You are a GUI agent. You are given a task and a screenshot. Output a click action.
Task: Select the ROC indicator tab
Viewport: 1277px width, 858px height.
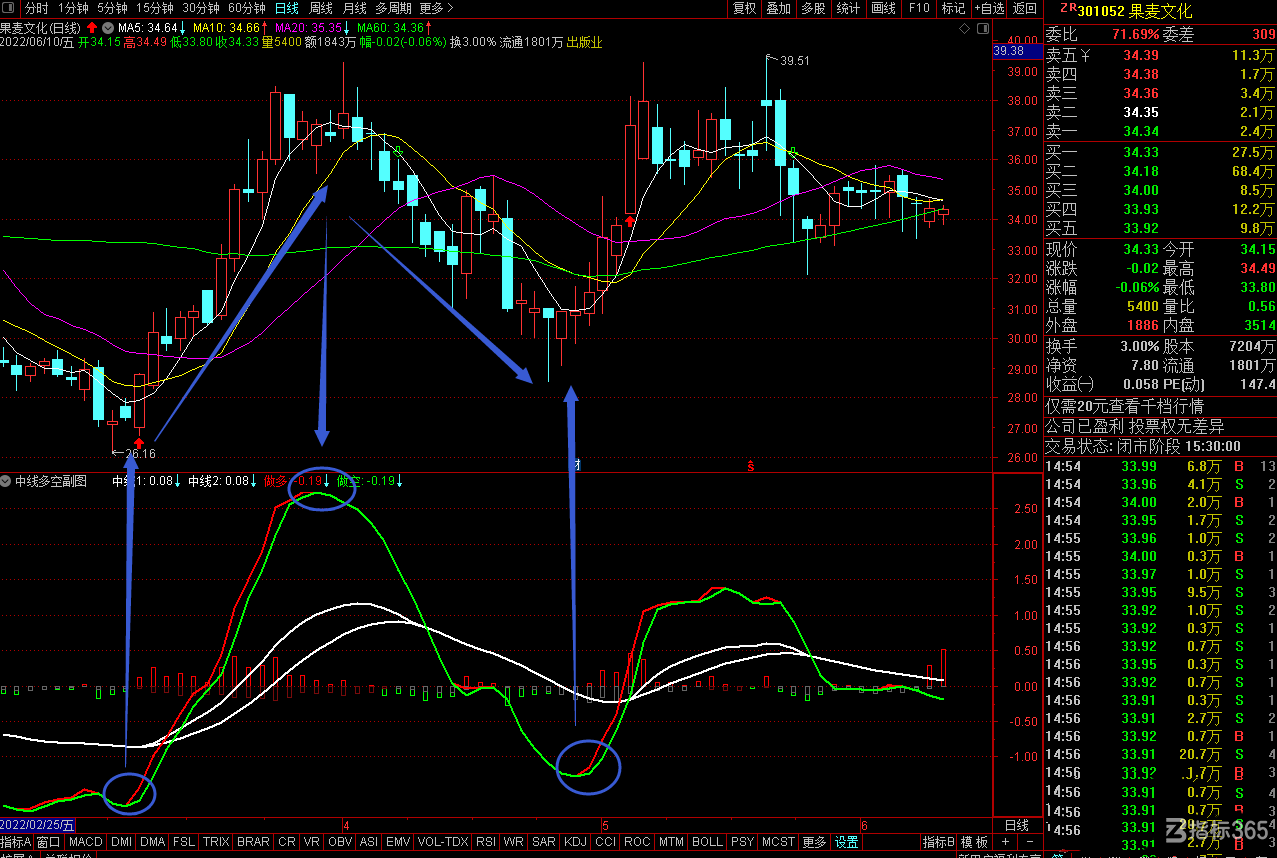[x=637, y=842]
